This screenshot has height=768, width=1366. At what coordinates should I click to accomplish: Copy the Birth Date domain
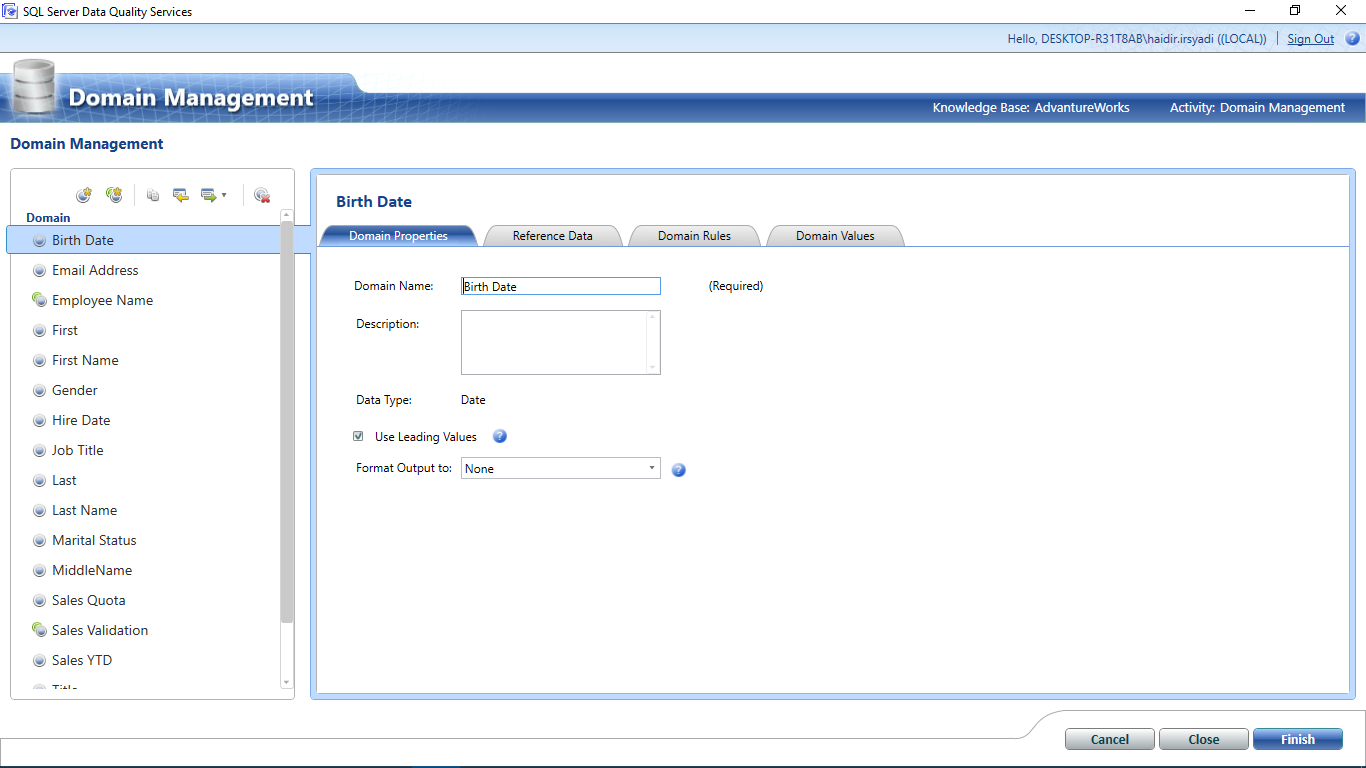click(x=152, y=194)
